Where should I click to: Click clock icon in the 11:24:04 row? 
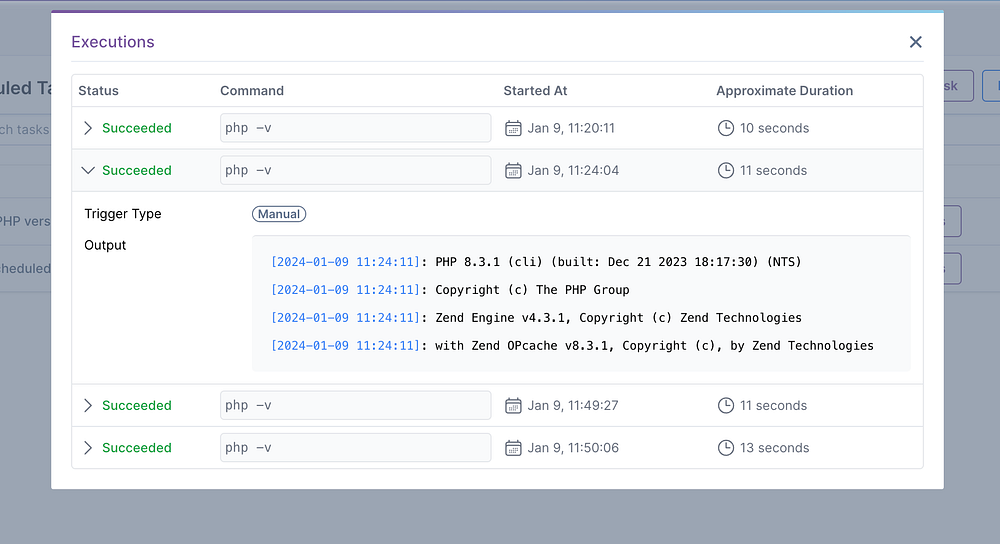(726, 170)
